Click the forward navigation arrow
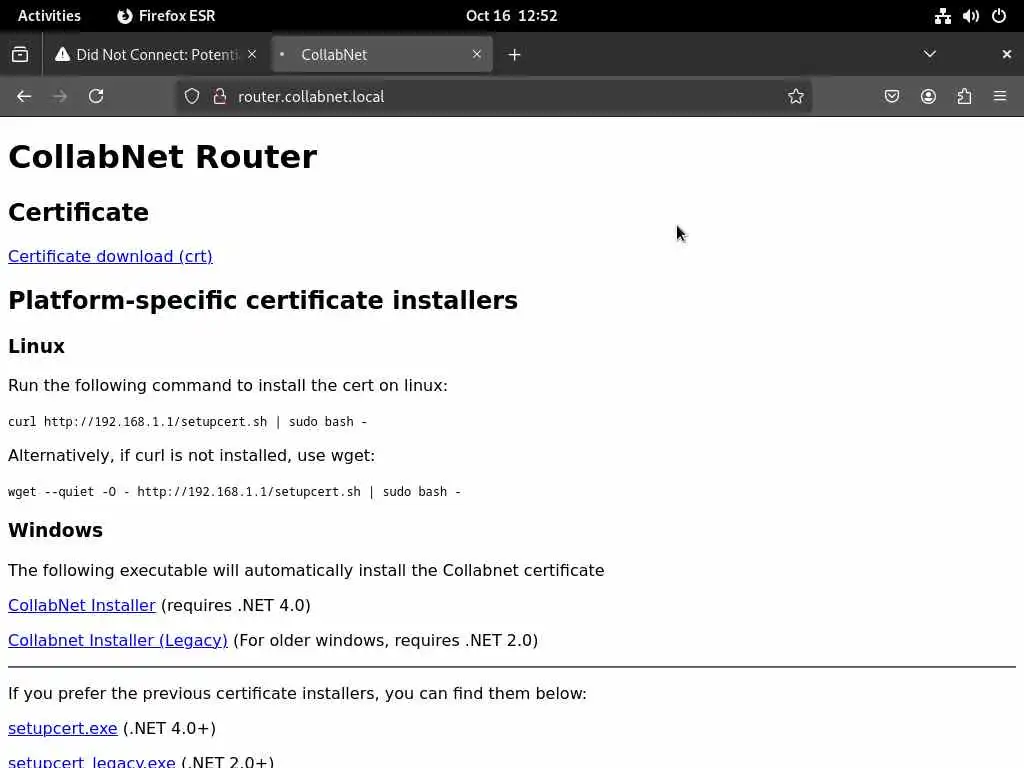This screenshot has height=768, width=1024. pyautogui.click(x=60, y=97)
